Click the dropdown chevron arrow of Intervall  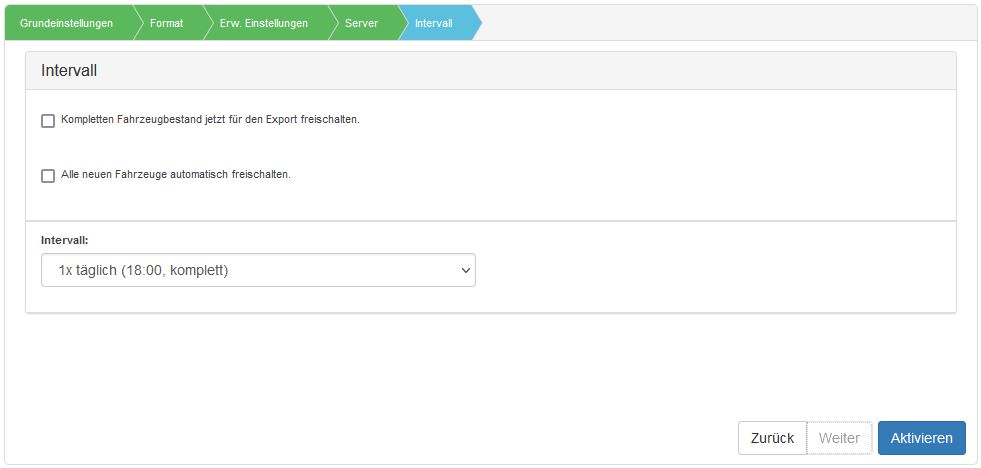[x=465, y=270]
